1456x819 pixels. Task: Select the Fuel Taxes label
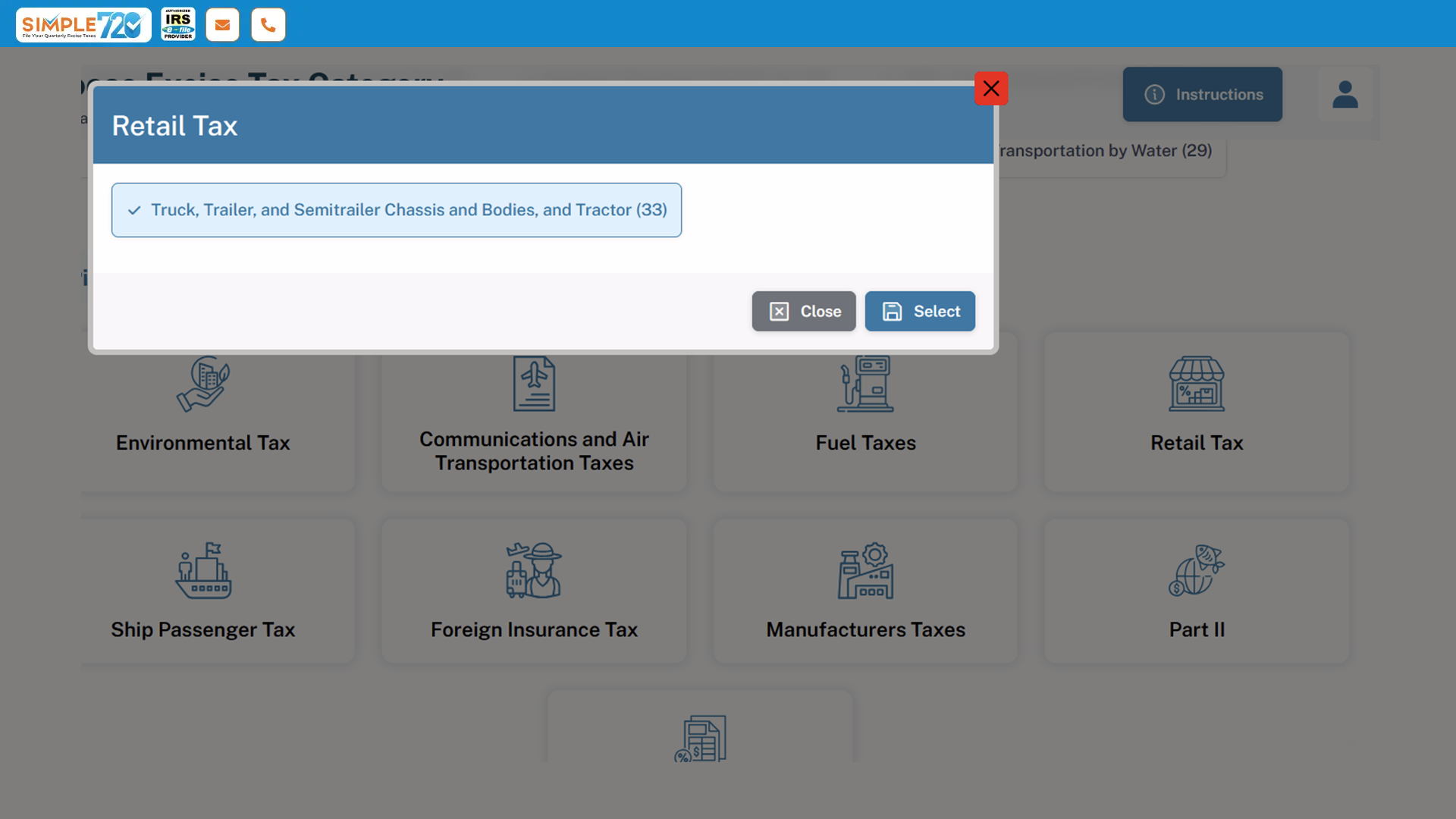coord(865,443)
